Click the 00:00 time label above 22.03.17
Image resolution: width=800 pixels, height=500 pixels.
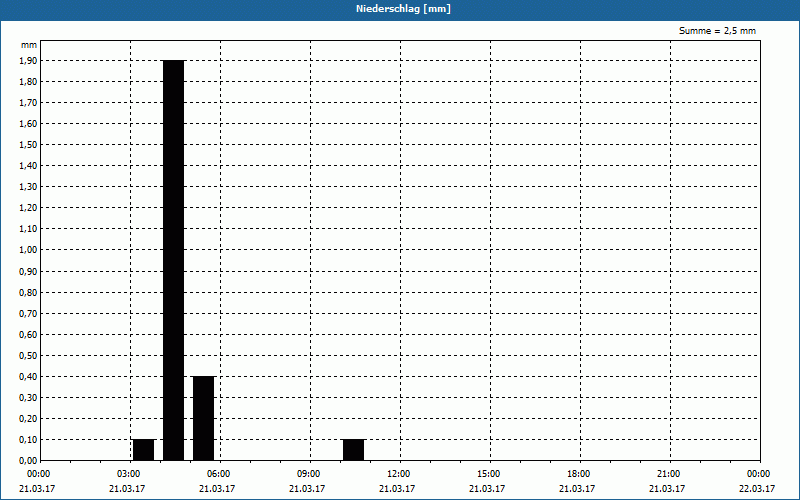(759, 474)
